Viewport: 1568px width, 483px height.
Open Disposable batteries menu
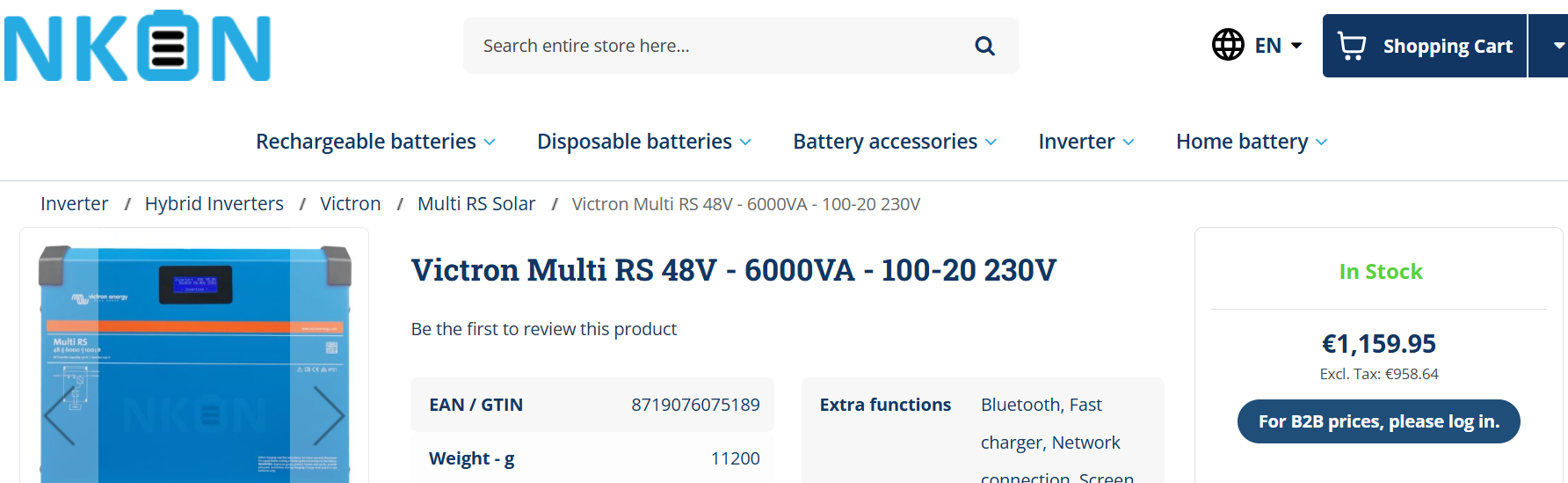[x=643, y=142]
